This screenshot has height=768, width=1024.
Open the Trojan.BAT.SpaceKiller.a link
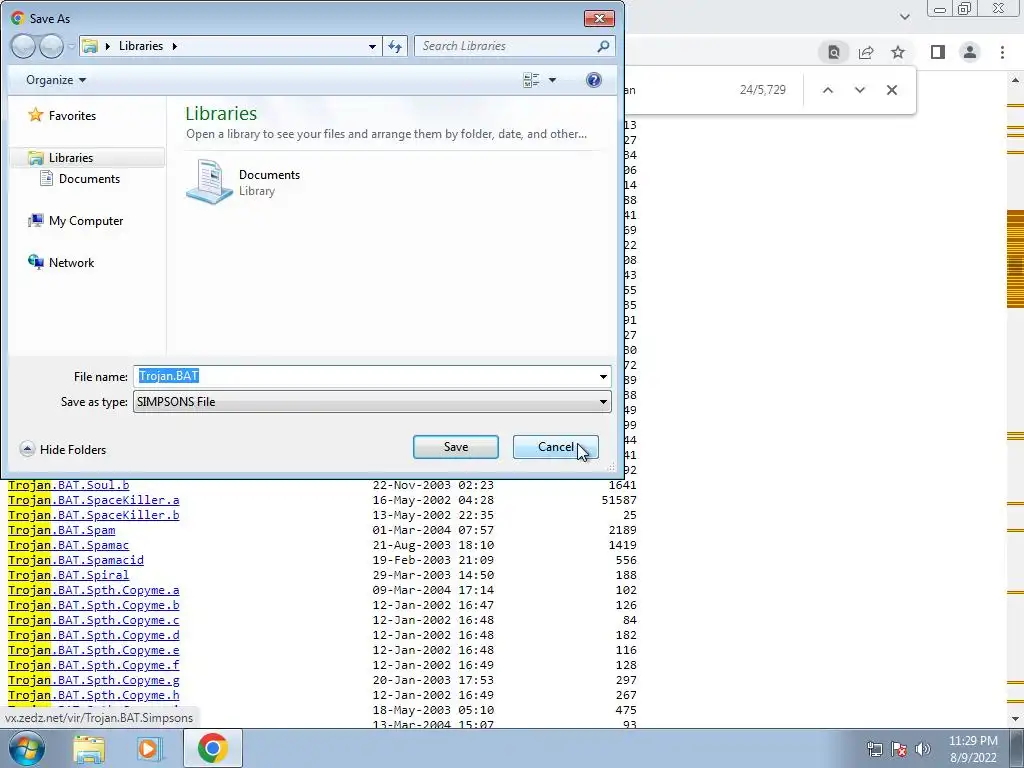point(93,500)
